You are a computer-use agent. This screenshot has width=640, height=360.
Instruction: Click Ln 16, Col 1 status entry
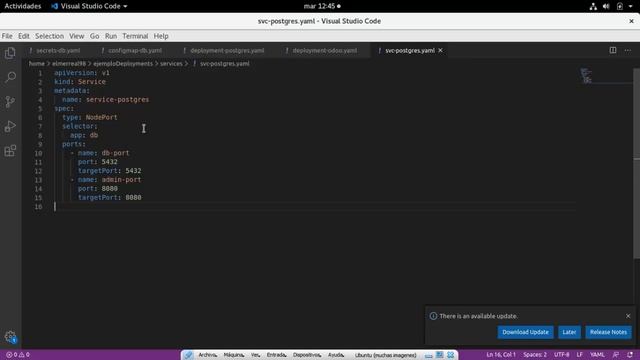pyautogui.click(x=501, y=355)
